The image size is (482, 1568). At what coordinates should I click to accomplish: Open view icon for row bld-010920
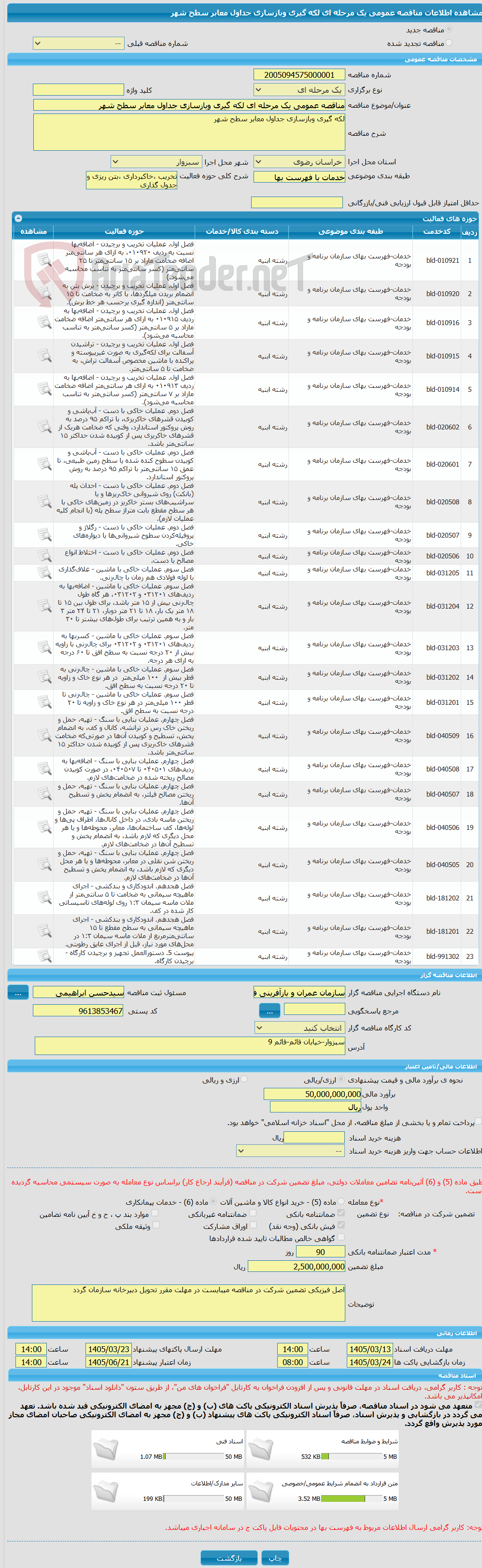coord(44,293)
